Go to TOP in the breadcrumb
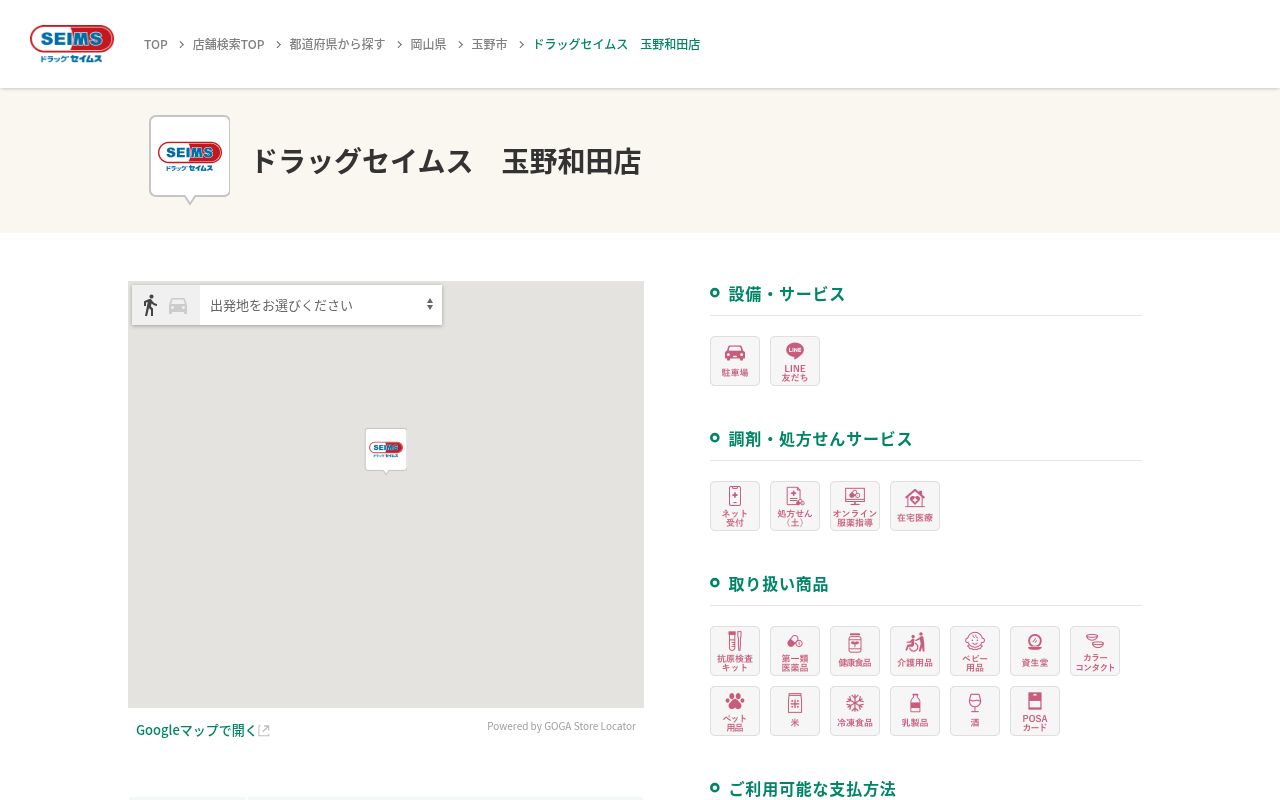 (156, 44)
